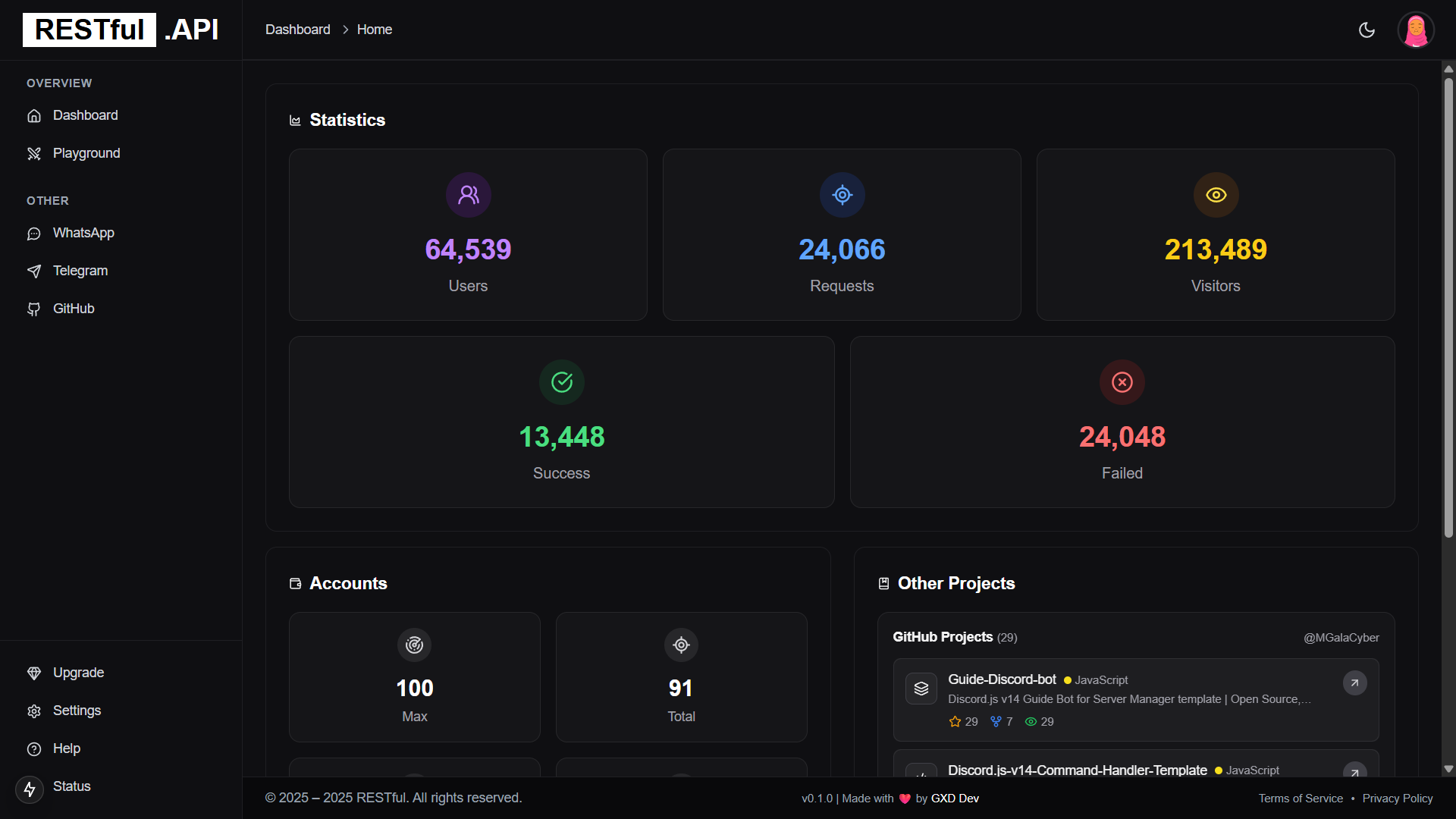Open the Terms of Service link

(1300, 799)
